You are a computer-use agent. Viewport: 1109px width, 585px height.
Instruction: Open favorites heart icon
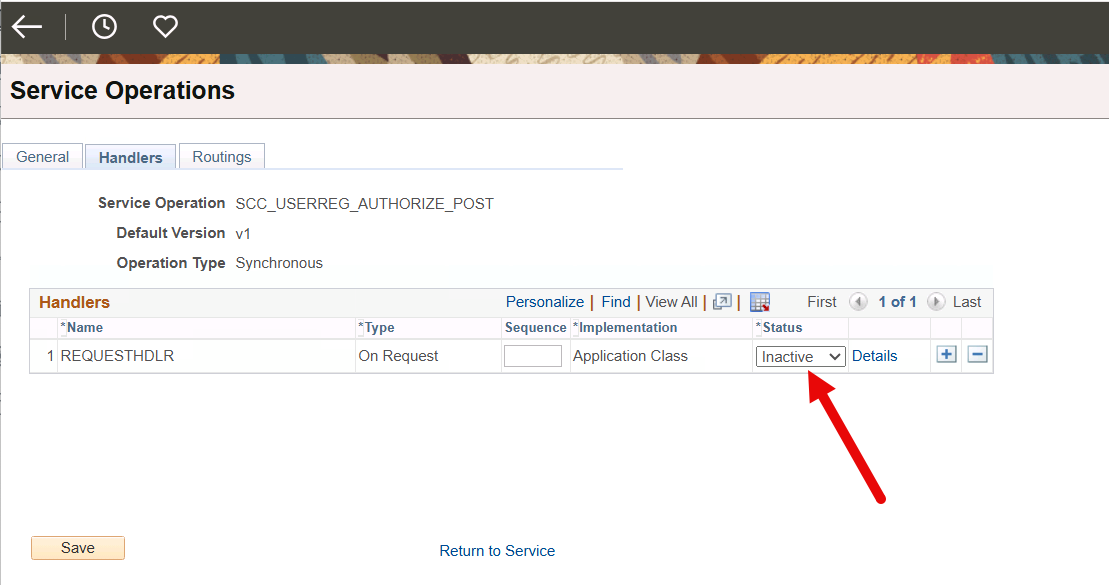[165, 27]
